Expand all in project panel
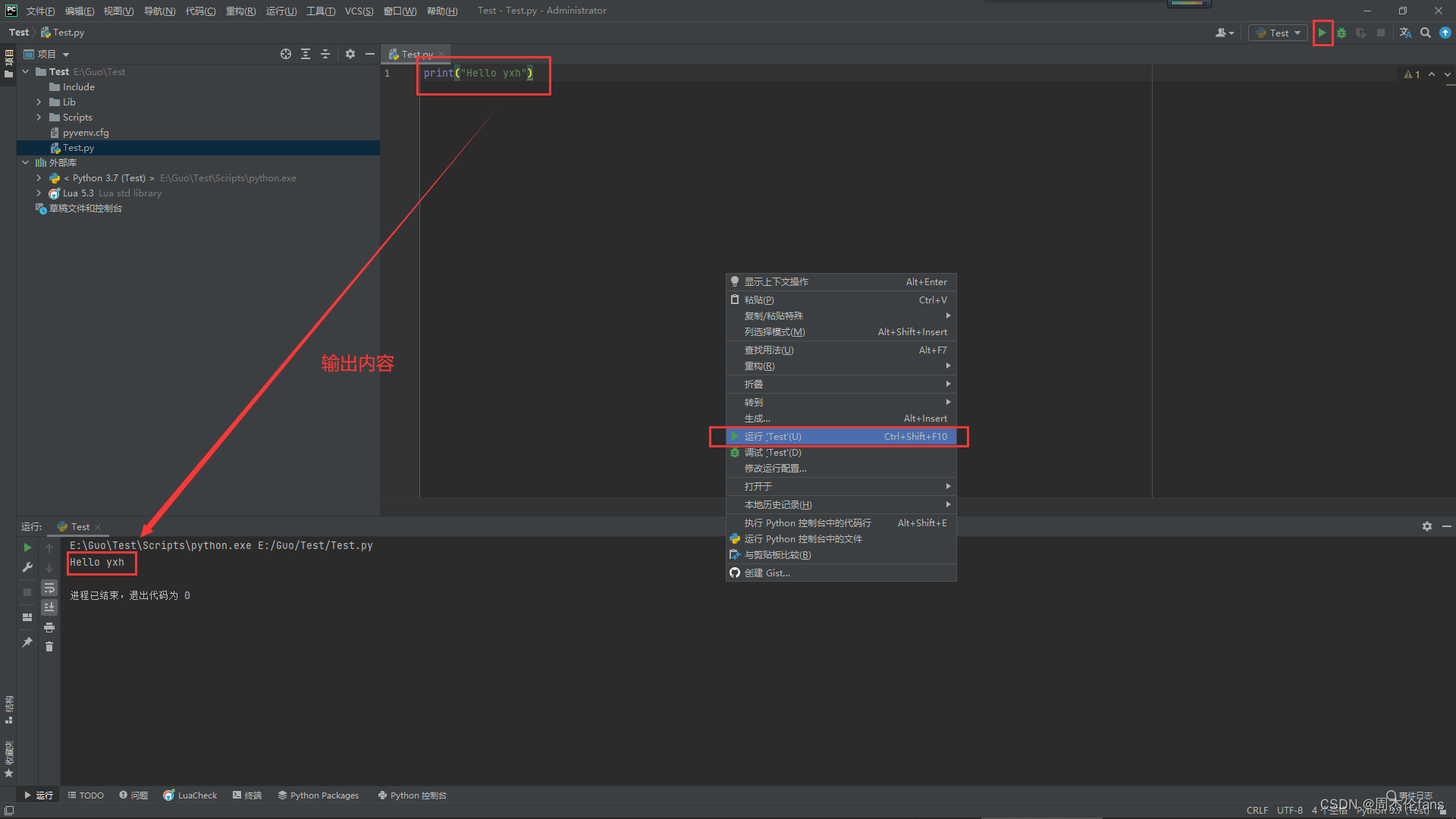Screen dimensions: 1456x819 click(x=306, y=54)
